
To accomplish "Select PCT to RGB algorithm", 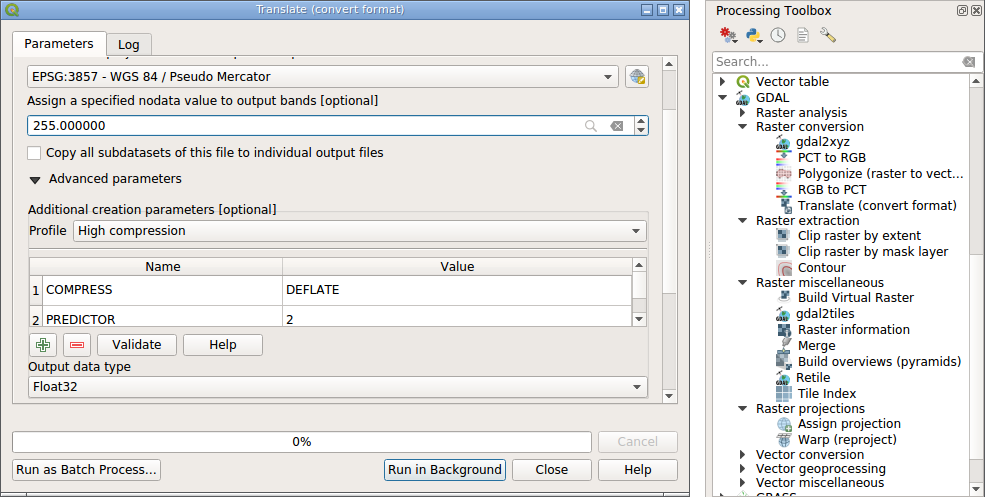I will [x=832, y=158].
